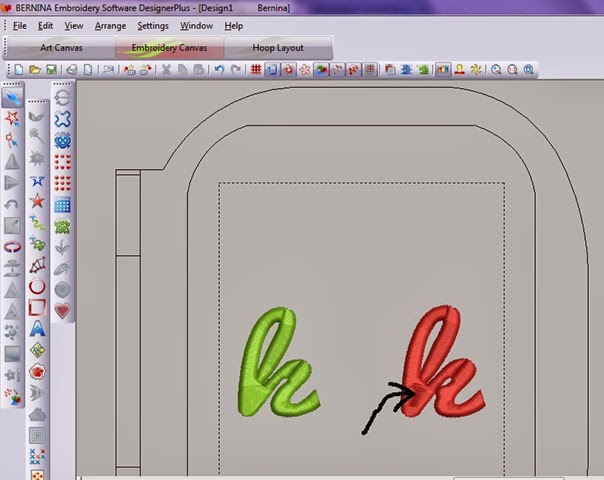
Task: Switch to the Hoop Layout tab
Action: pos(278,48)
